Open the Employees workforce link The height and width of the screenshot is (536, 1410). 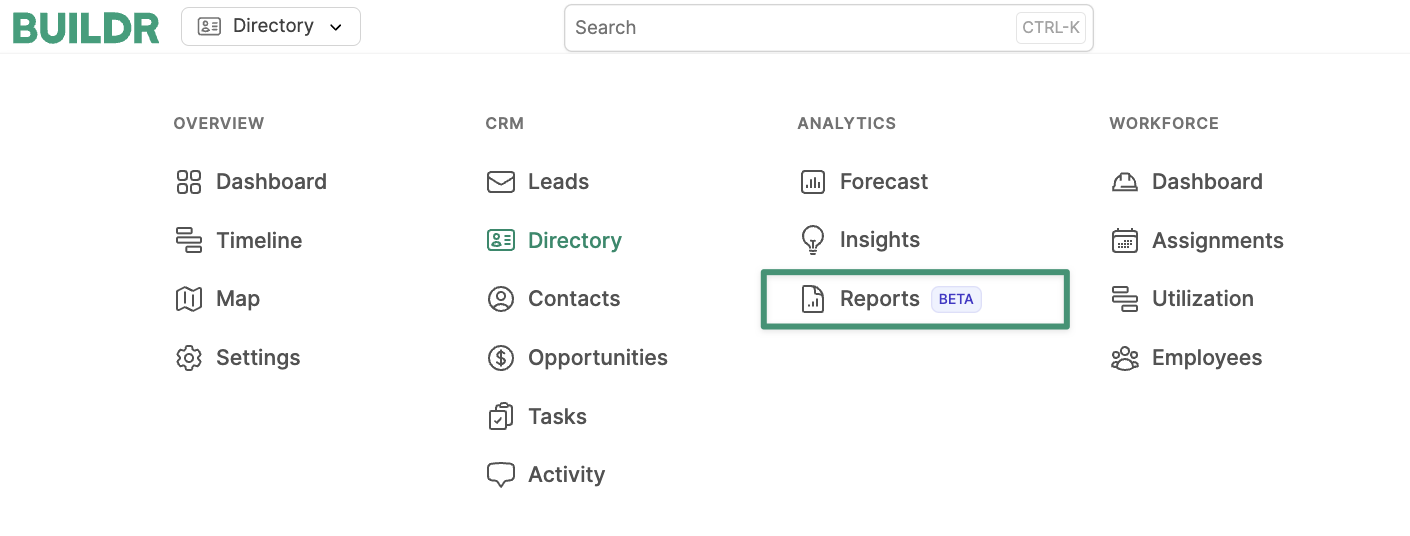[1187, 358]
